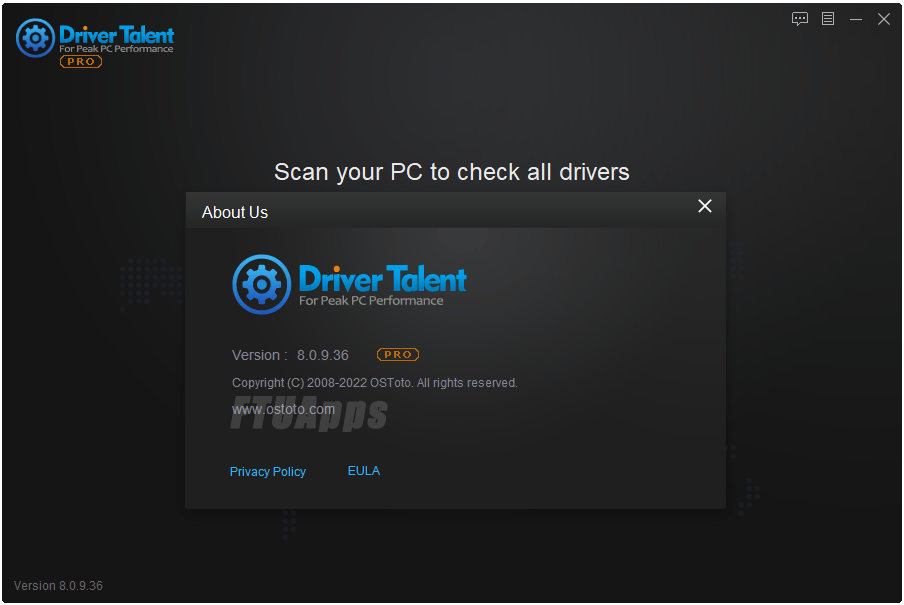Click the Driver Talent gear logo top-left header
904x605 pixels.
click(x=36, y=38)
